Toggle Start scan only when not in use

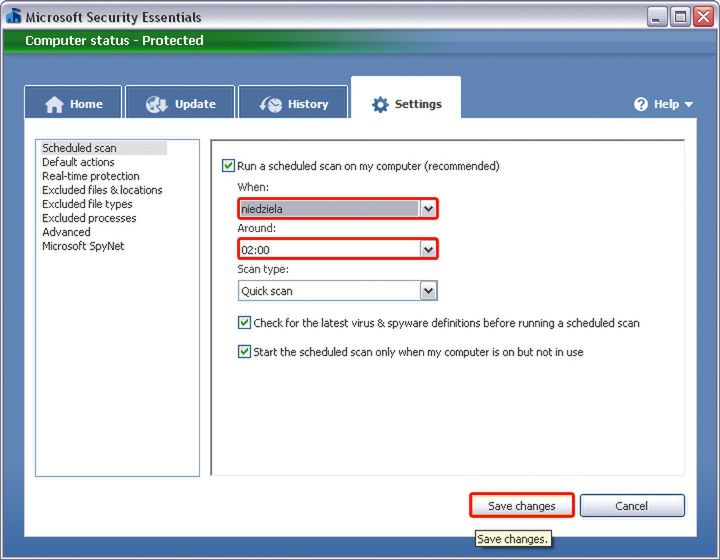point(244,352)
